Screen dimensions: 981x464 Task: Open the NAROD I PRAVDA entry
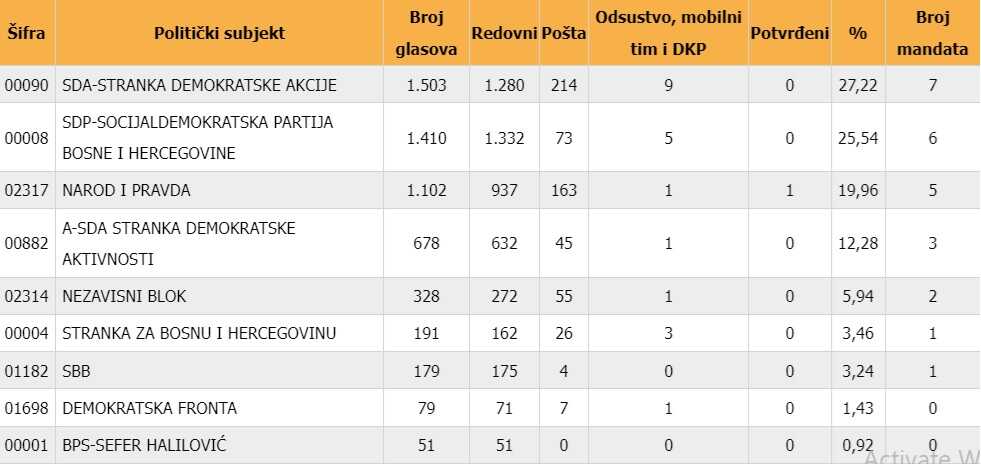126,190
